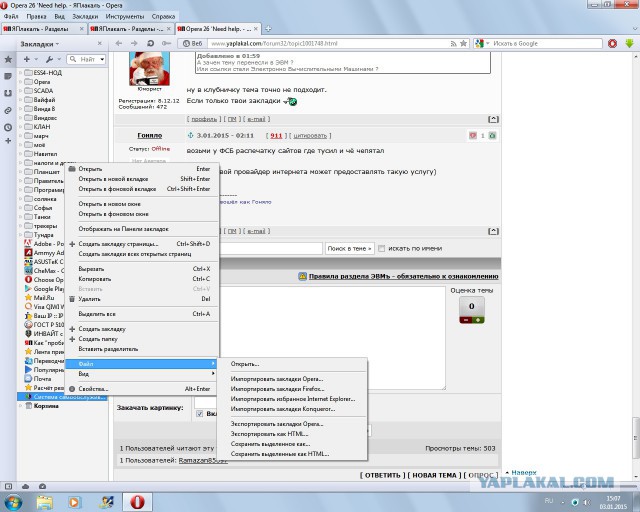Image resolution: width=640 pixels, height=512 pixels.
Task: Click the RSS feed icon in address bar
Action: [453, 43]
